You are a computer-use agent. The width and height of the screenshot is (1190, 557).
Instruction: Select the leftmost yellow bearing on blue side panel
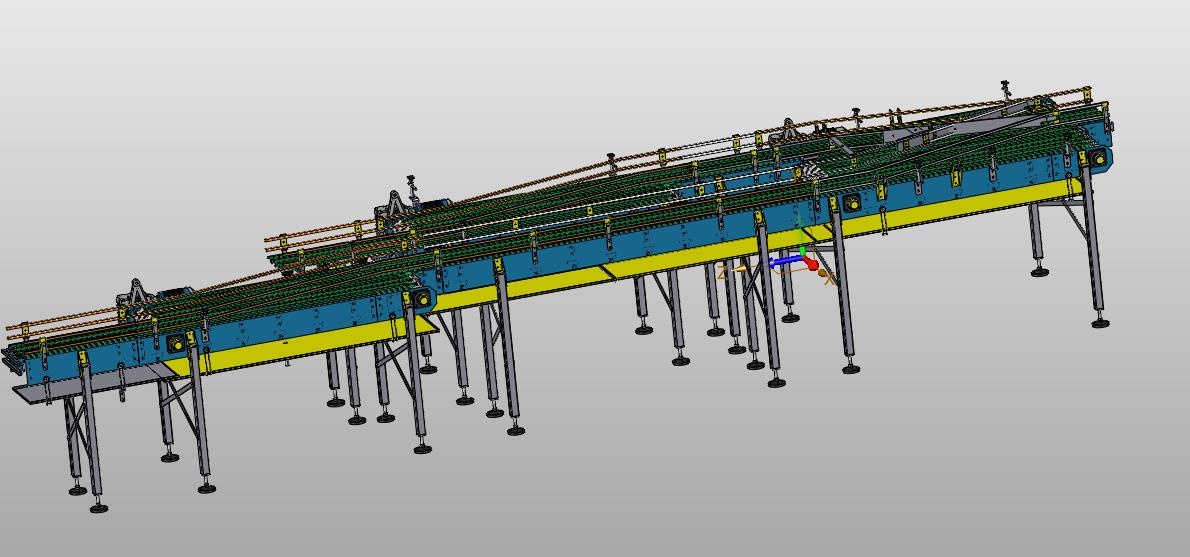point(177,344)
